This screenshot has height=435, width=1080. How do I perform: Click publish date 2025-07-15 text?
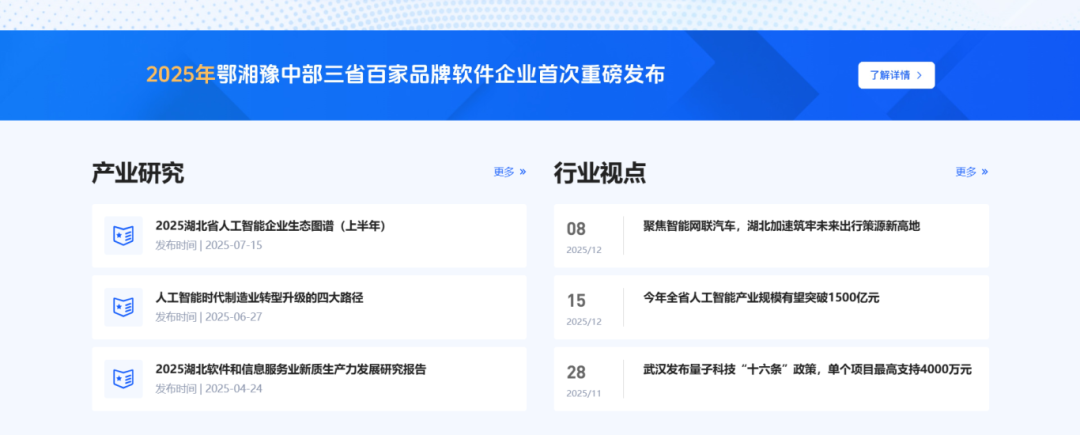[x=233, y=245]
